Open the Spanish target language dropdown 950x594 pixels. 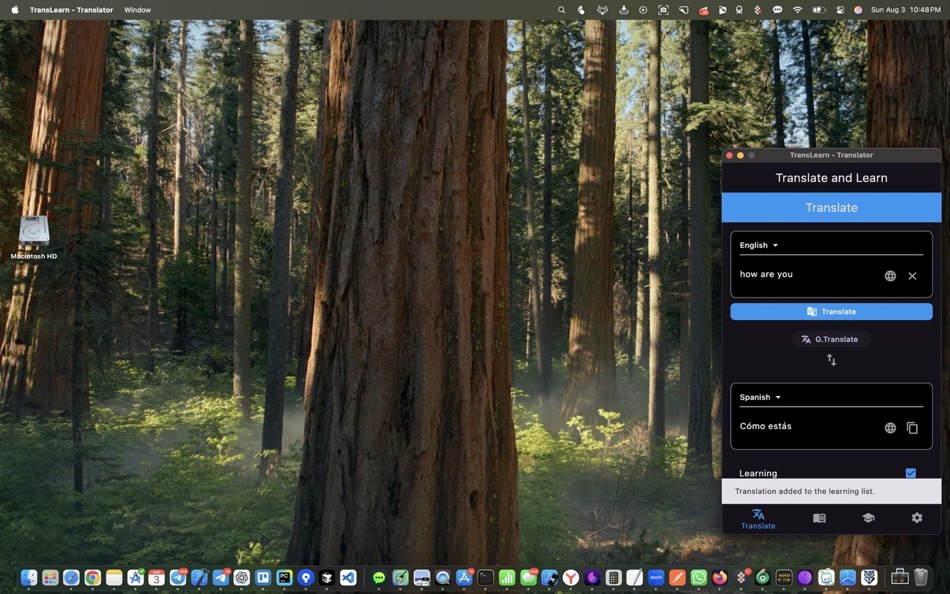760,397
